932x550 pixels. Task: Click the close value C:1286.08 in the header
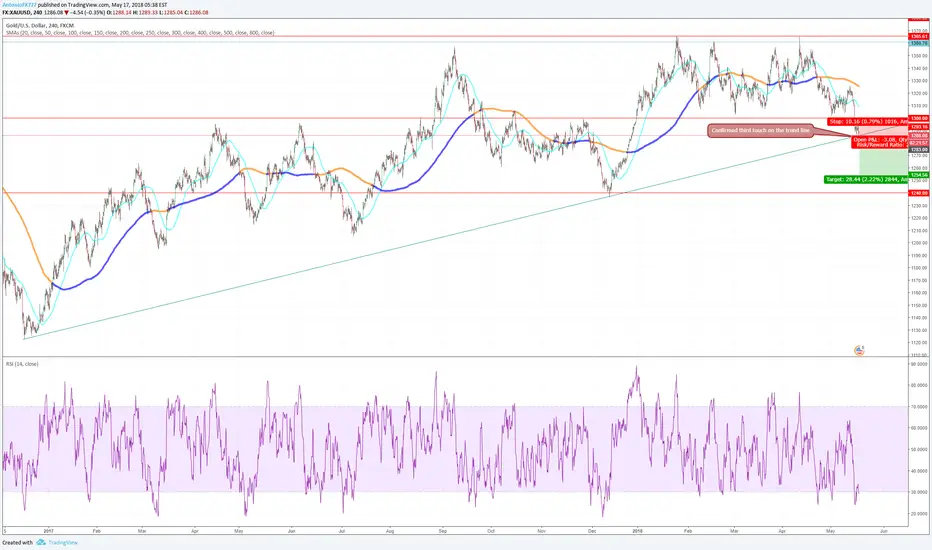point(196,12)
